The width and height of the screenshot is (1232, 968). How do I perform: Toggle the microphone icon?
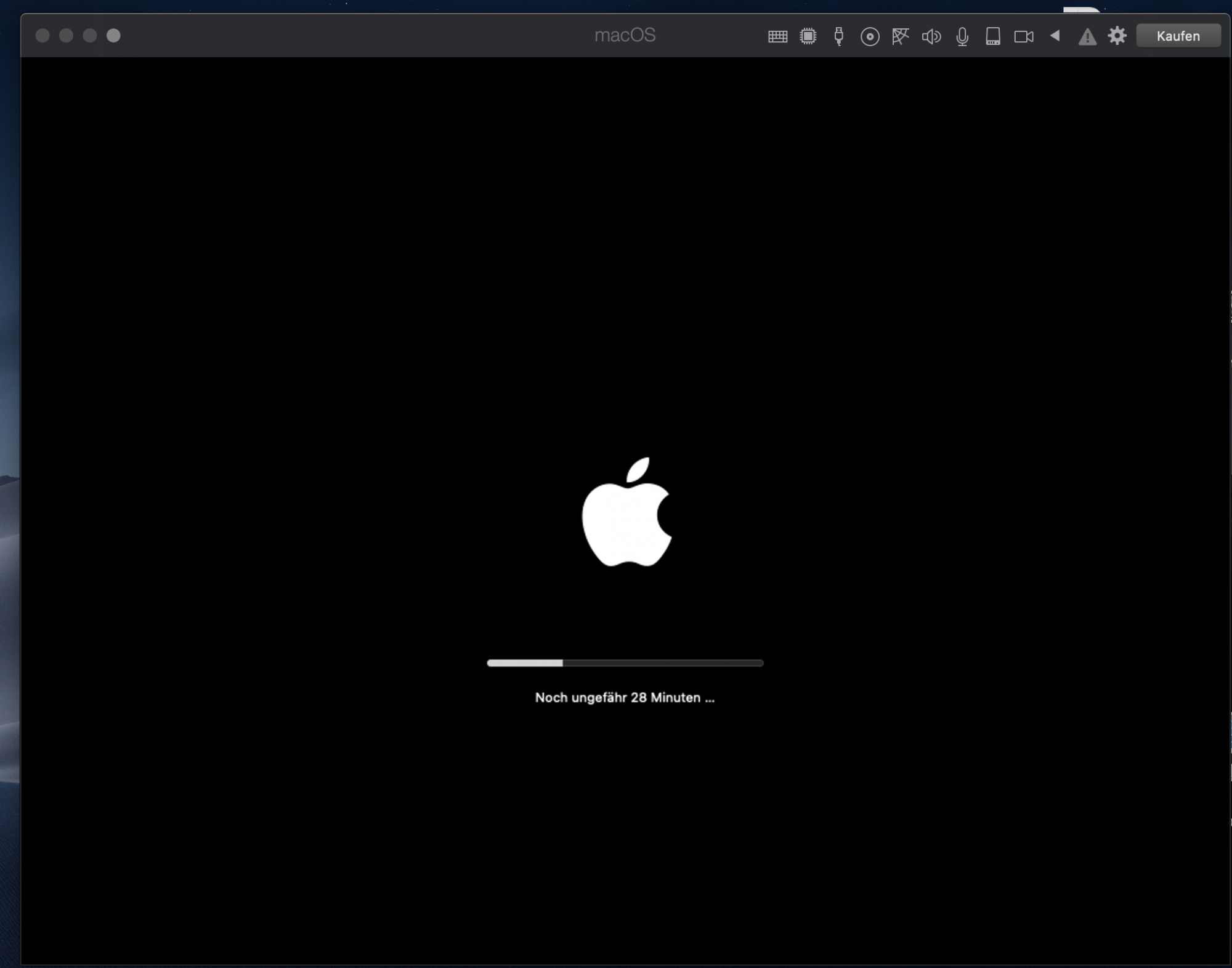tap(962, 37)
